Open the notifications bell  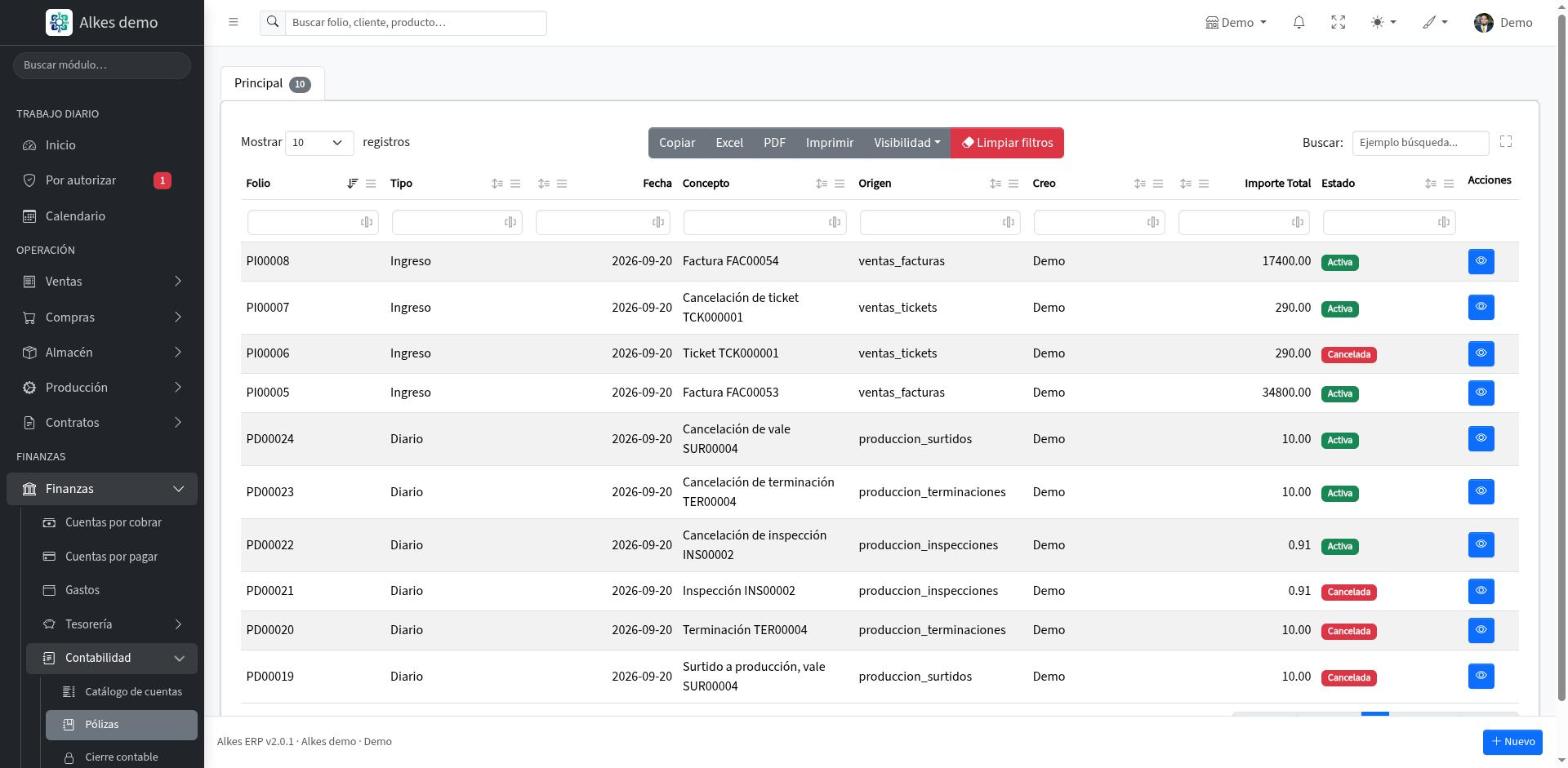[1299, 22]
